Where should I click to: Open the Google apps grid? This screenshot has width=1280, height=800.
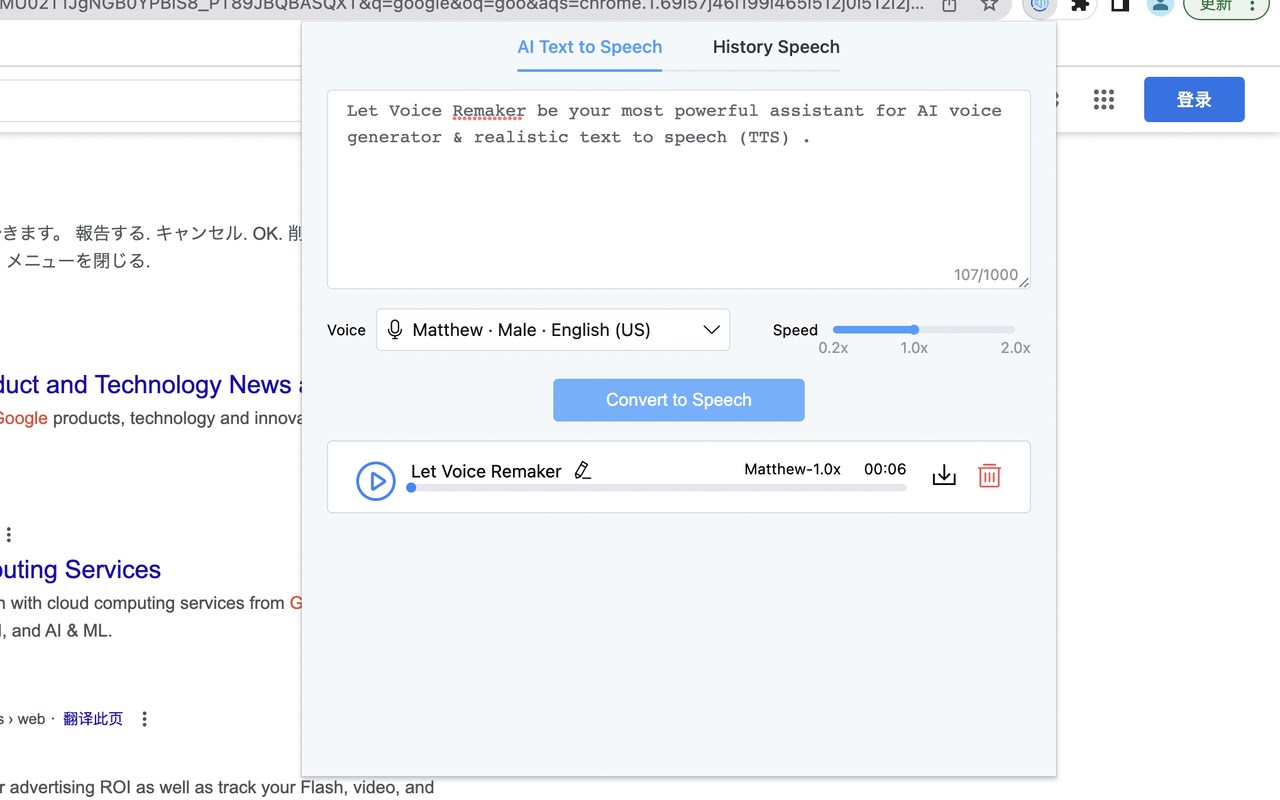click(1104, 99)
